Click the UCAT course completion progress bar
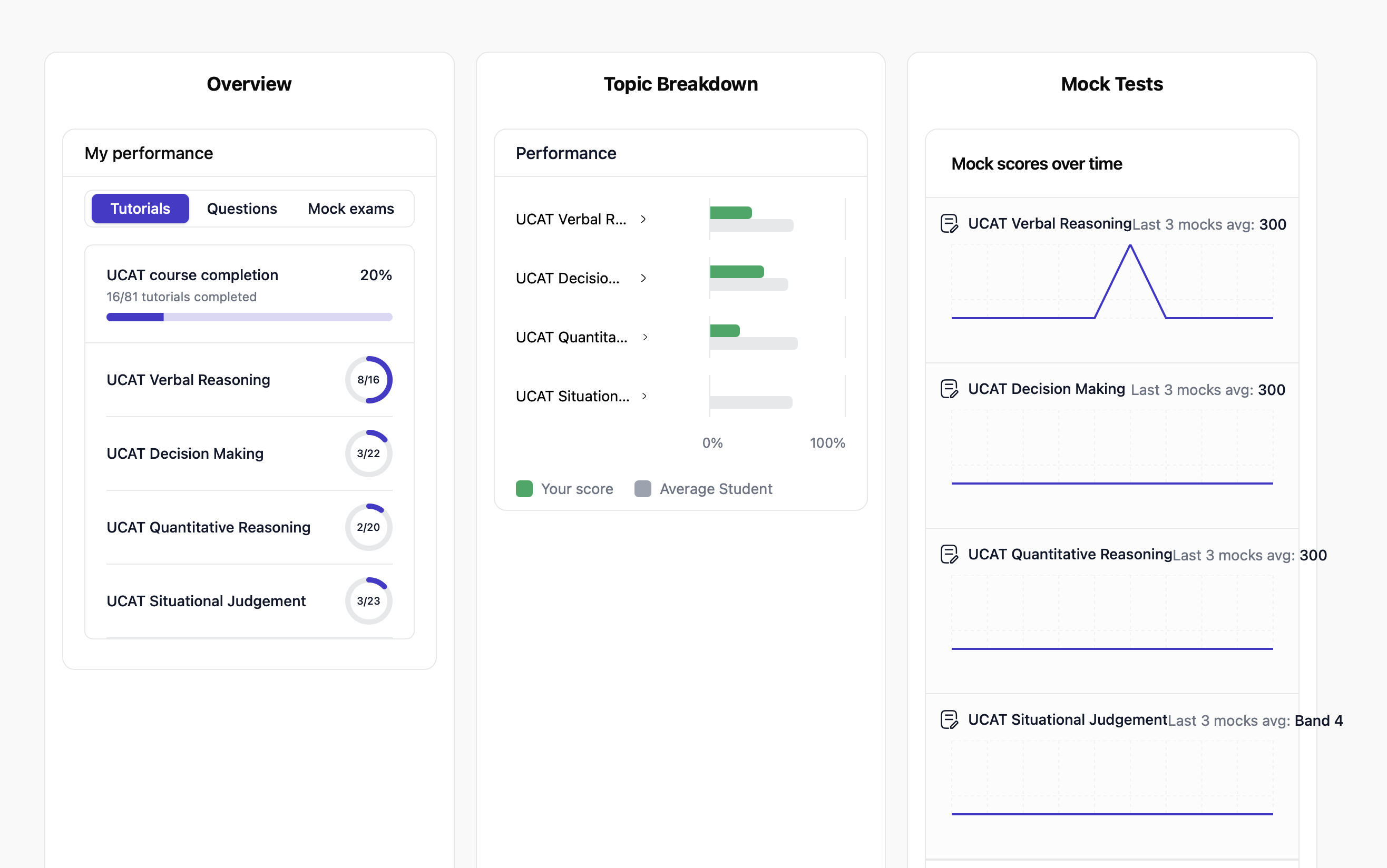This screenshot has height=868, width=1387. click(x=249, y=317)
